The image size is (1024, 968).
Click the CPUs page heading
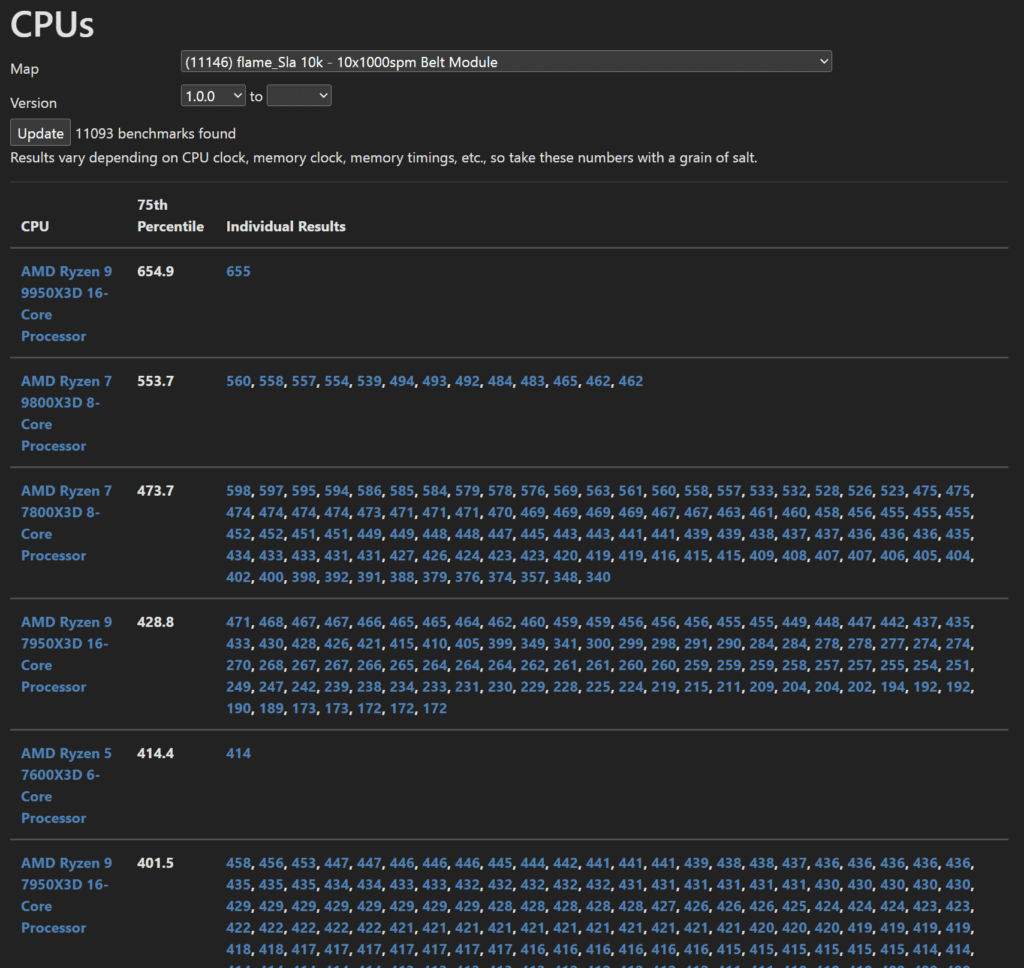(x=52, y=25)
